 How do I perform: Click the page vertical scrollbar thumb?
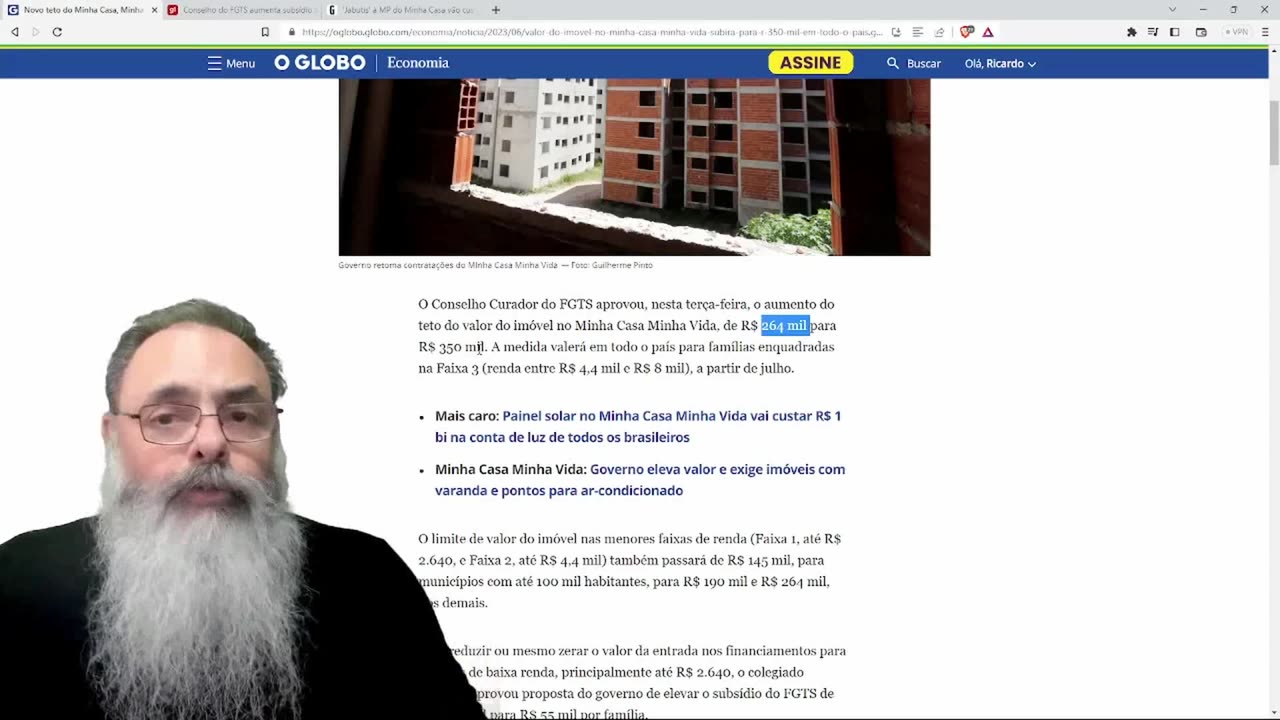click(x=1274, y=133)
